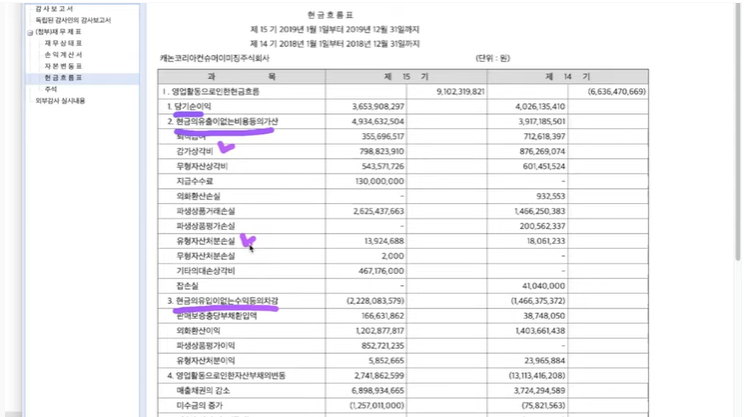Click row label Ⅰ. 영업활동으로인한현금흐름
Image resolution: width=752 pixels, height=417 pixels.
tap(211, 92)
